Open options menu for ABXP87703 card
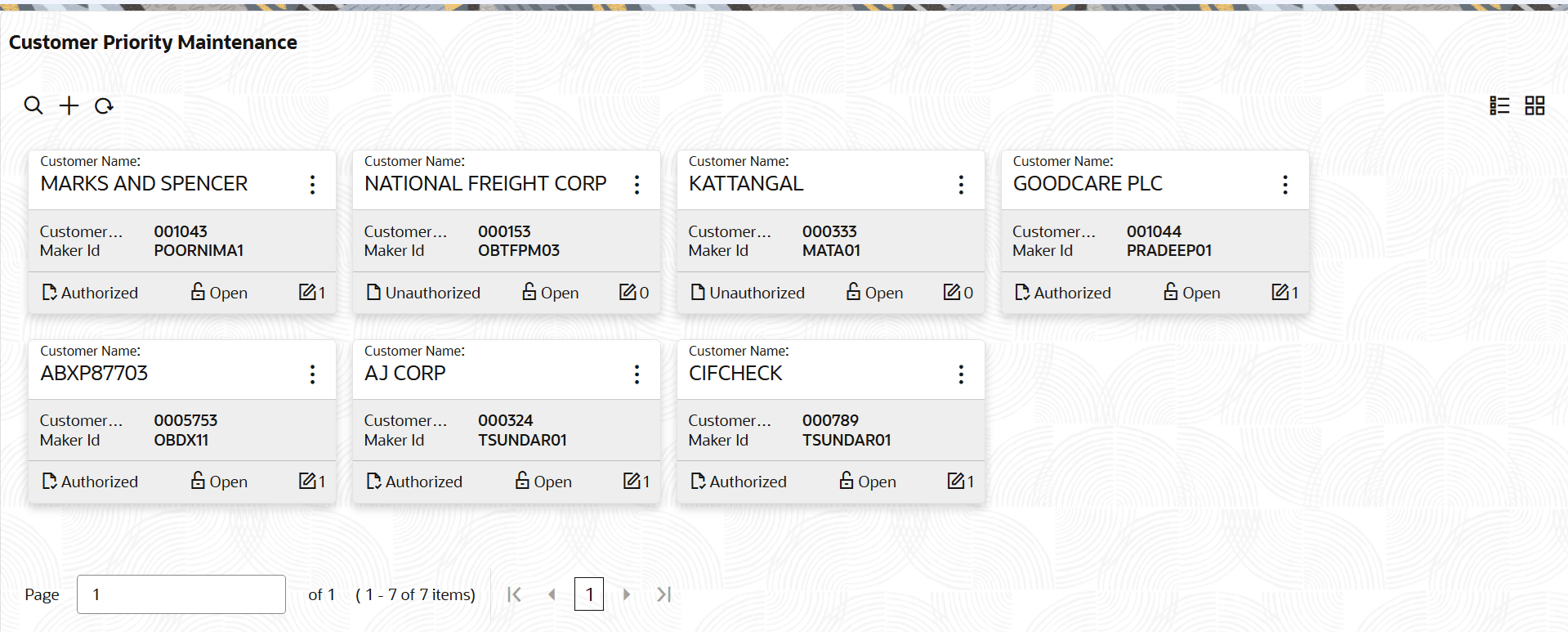The height and width of the screenshot is (632, 1568). pyautogui.click(x=312, y=374)
